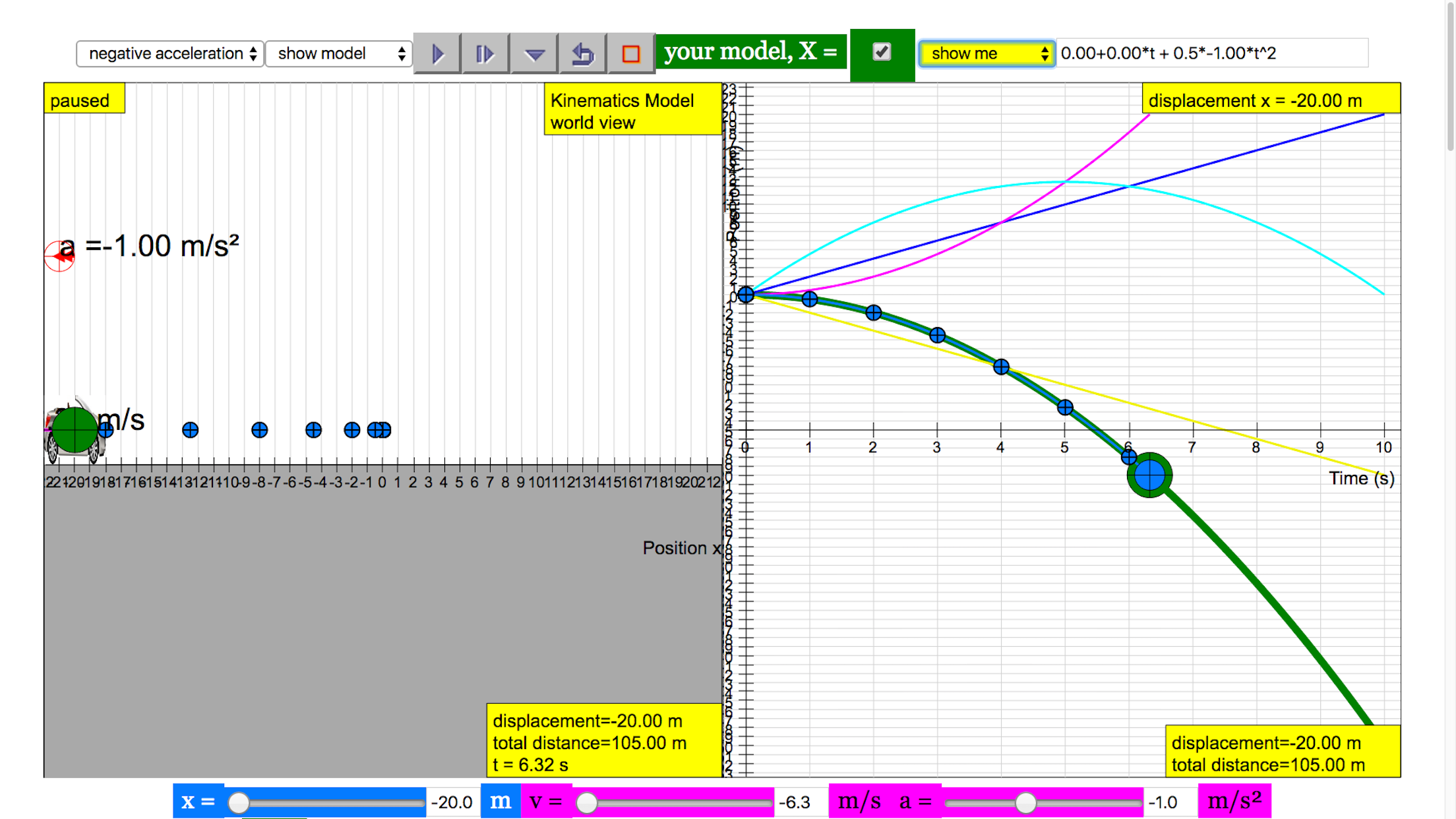Open the show model dropdown
Image resolution: width=1456 pixels, height=819 pixels.
click(x=339, y=53)
